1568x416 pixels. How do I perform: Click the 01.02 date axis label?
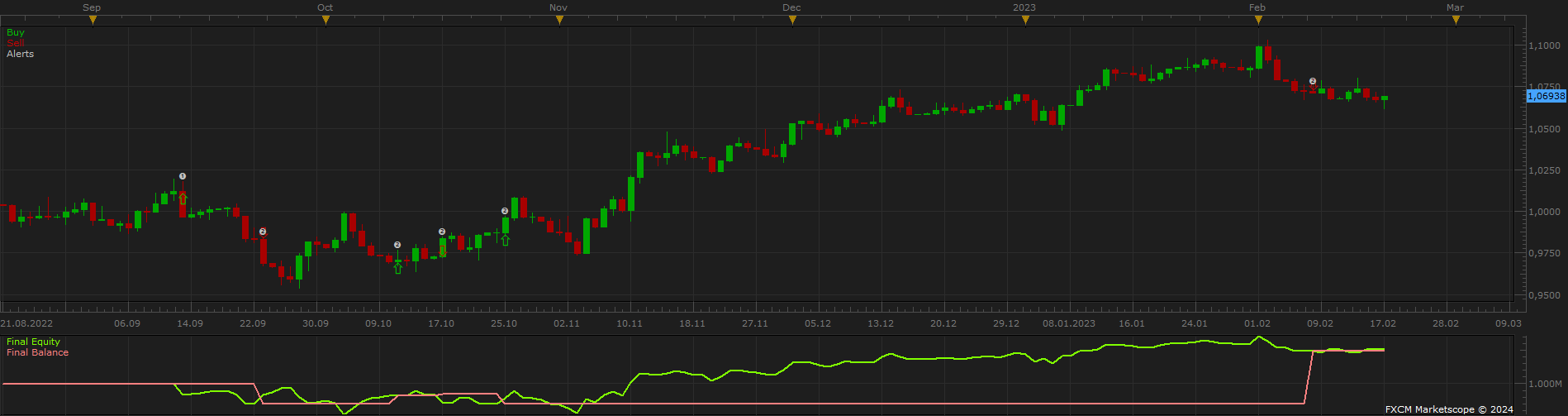click(x=1257, y=323)
